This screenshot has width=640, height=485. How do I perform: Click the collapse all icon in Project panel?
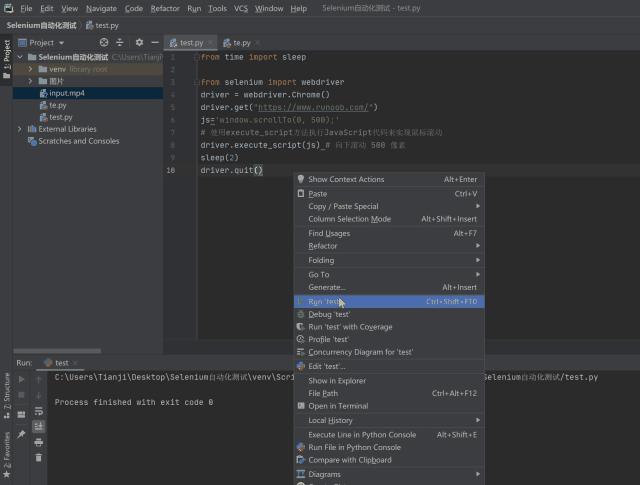point(121,43)
